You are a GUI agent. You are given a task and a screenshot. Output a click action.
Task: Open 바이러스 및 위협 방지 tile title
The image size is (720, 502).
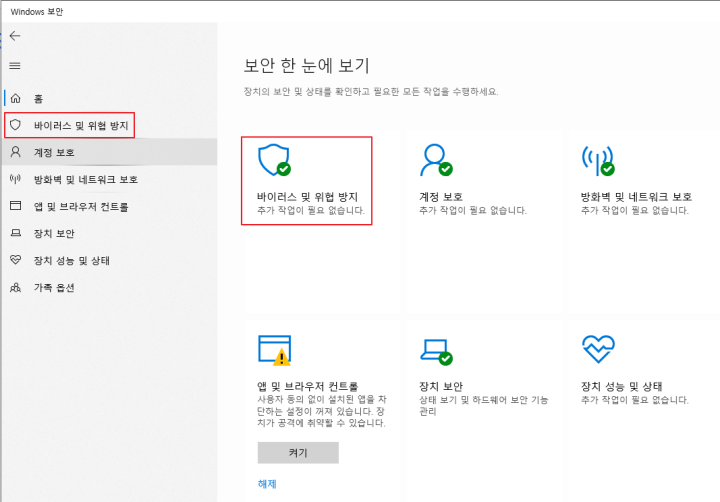click(x=307, y=197)
